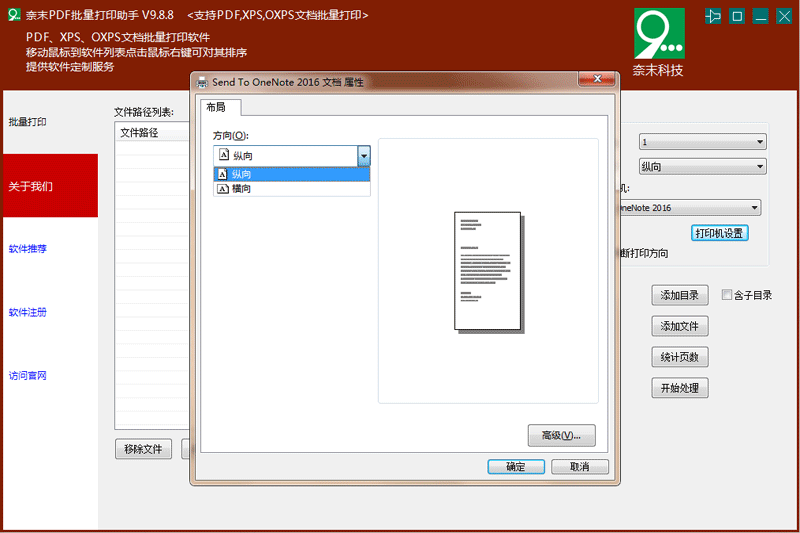This screenshot has height=533, width=800.
Task: Click the 添加文件 button
Action: (x=680, y=326)
